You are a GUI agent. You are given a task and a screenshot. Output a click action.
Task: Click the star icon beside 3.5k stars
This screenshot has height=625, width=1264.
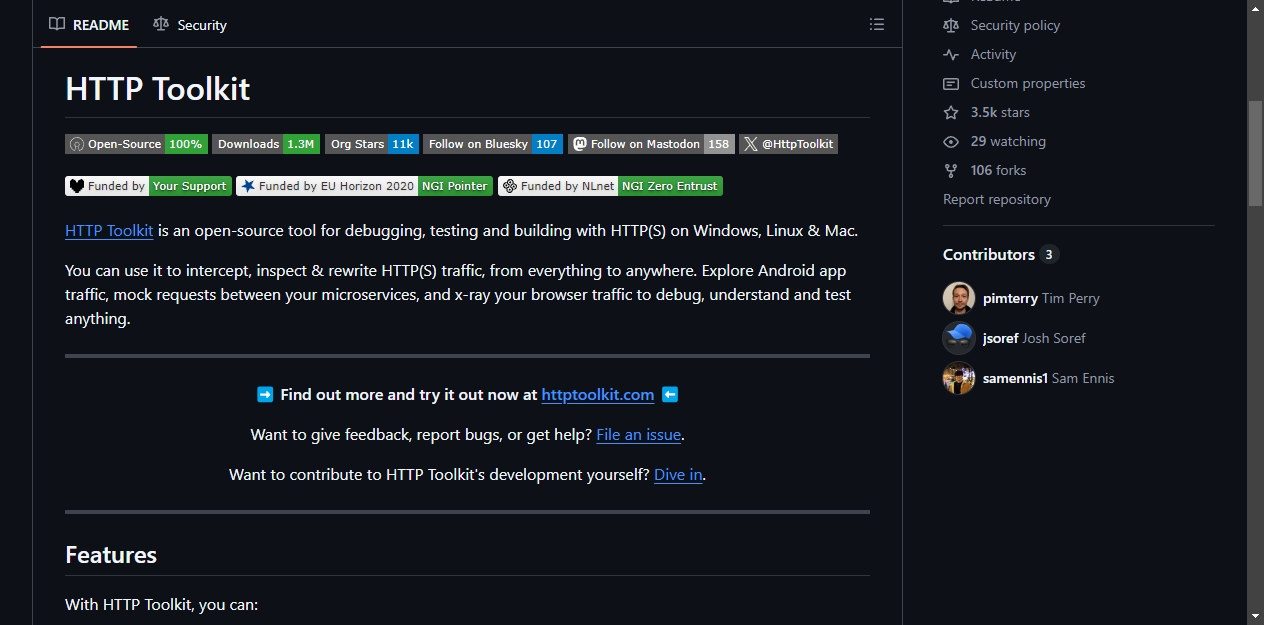[x=951, y=112]
